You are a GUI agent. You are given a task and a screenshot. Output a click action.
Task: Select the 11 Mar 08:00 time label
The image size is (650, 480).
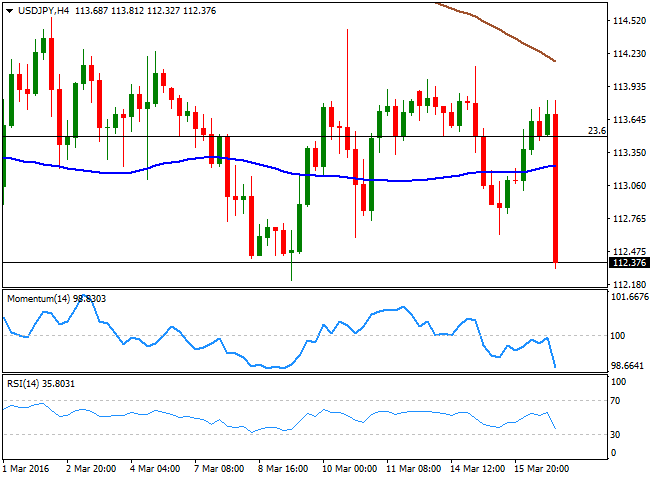tap(413, 469)
